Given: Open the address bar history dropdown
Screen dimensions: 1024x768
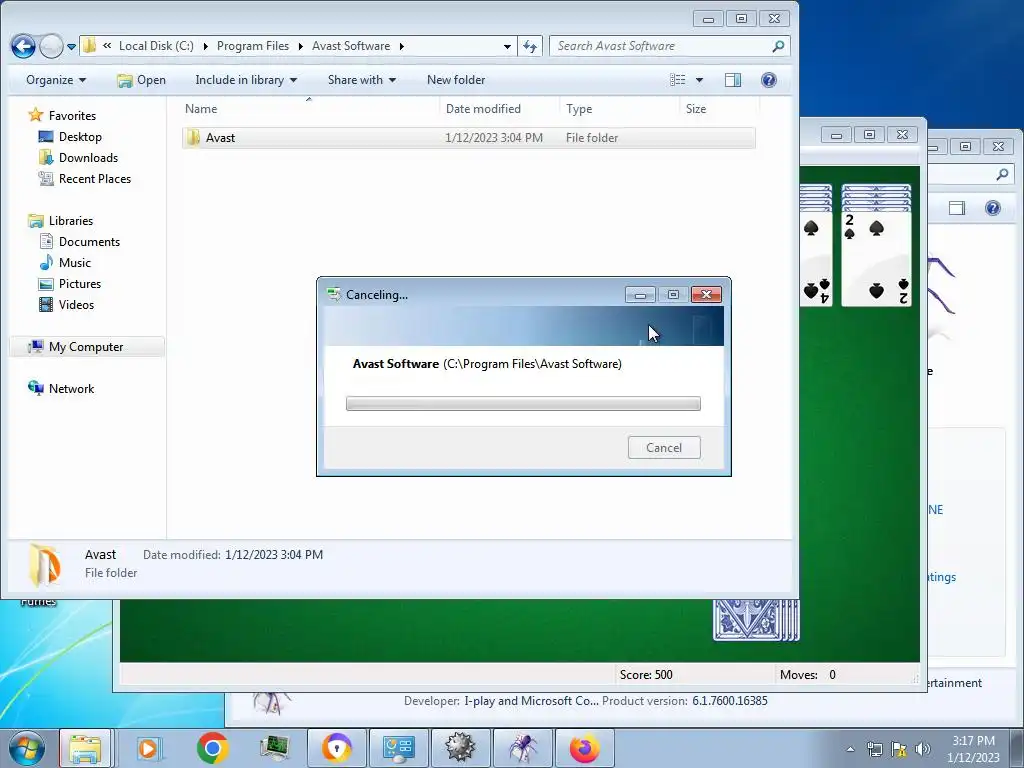Looking at the screenshot, I should coord(507,46).
